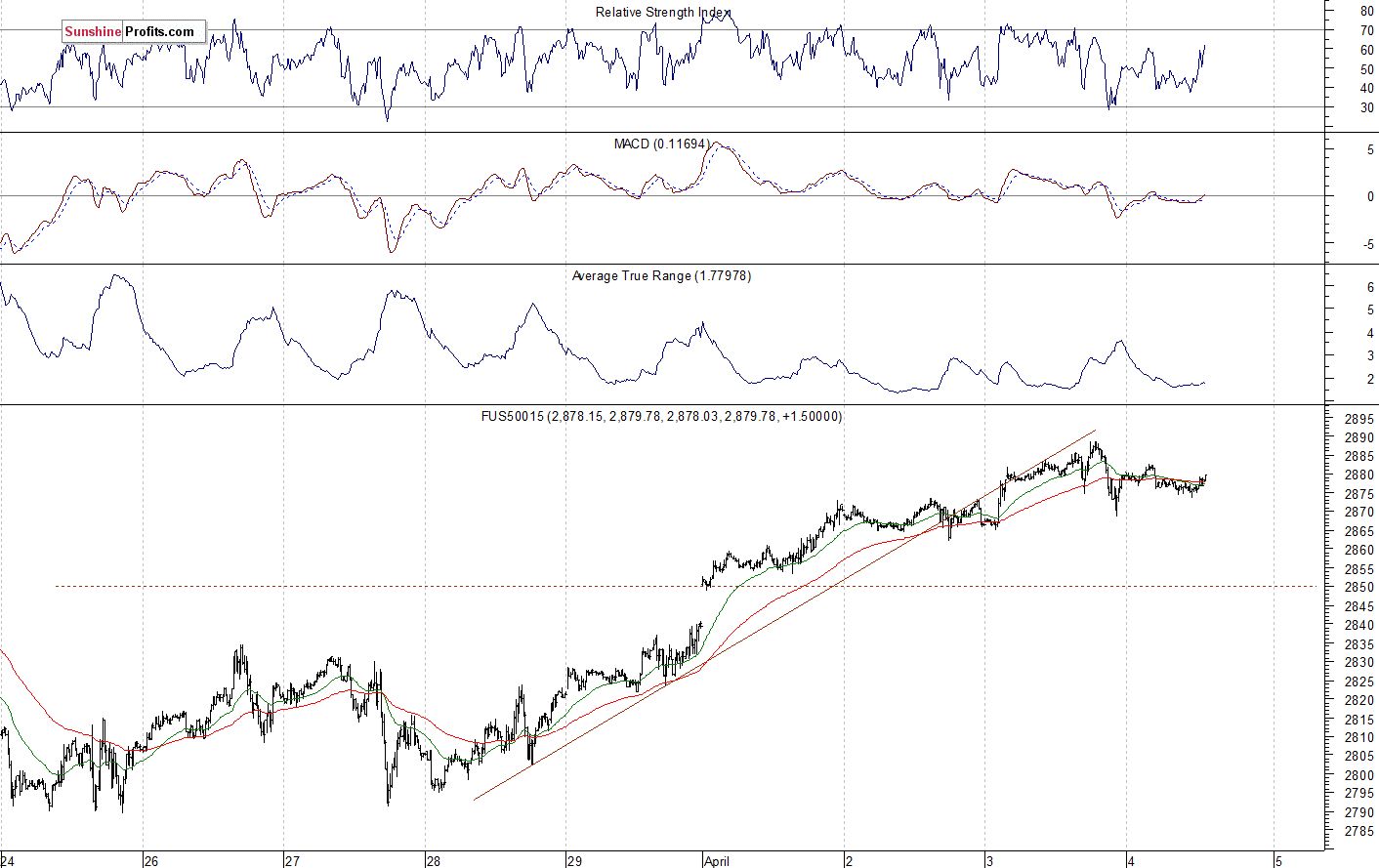Click the Average True Range (1.77978) label

pyautogui.click(x=661, y=276)
